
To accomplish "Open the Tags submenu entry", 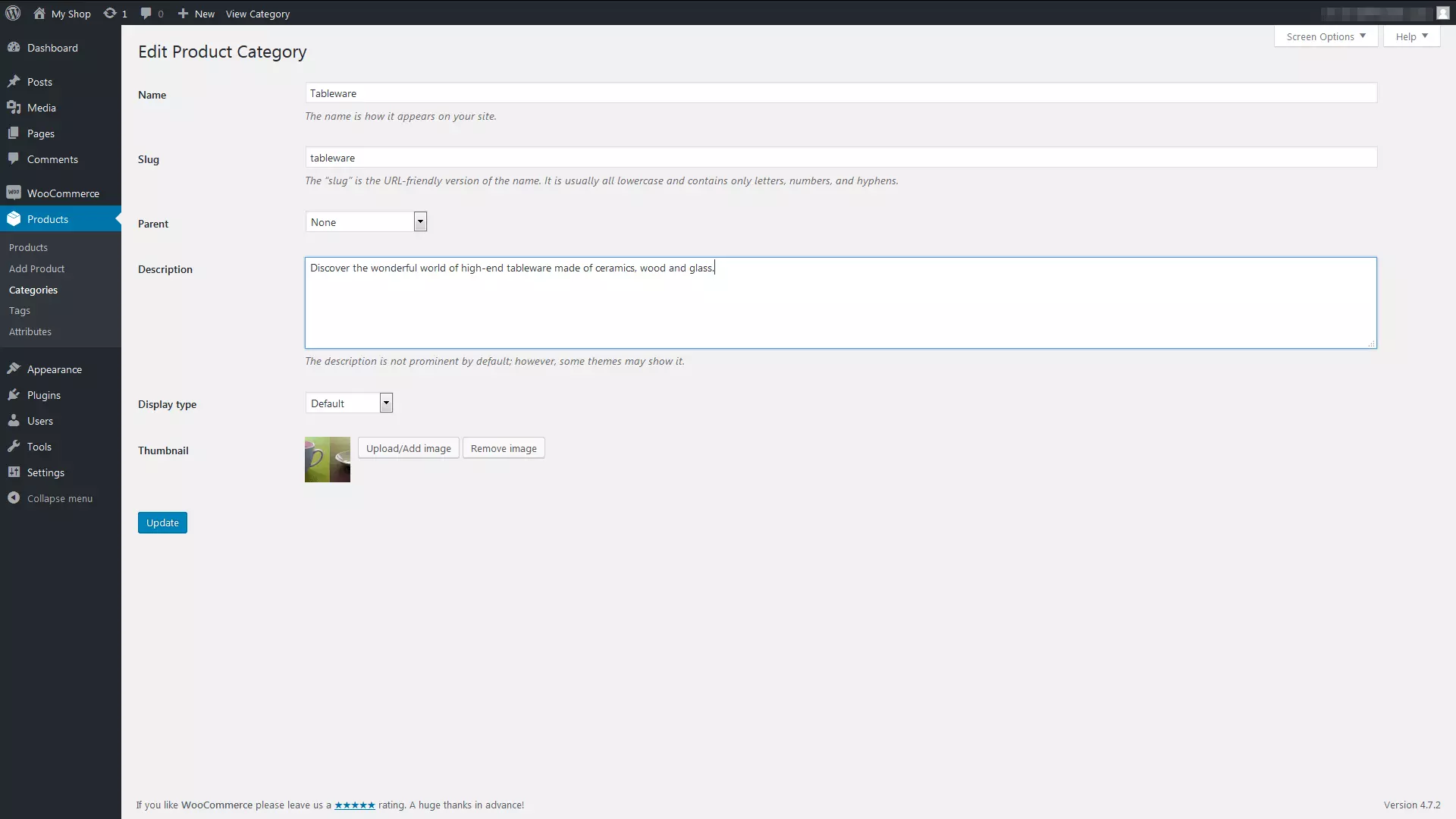I will tap(20, 310).
